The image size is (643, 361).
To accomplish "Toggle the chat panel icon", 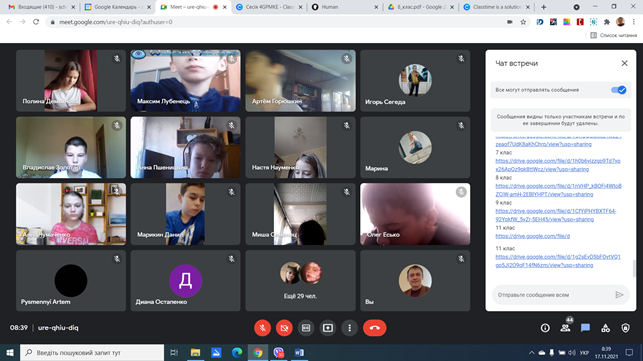I will [585, 328].
